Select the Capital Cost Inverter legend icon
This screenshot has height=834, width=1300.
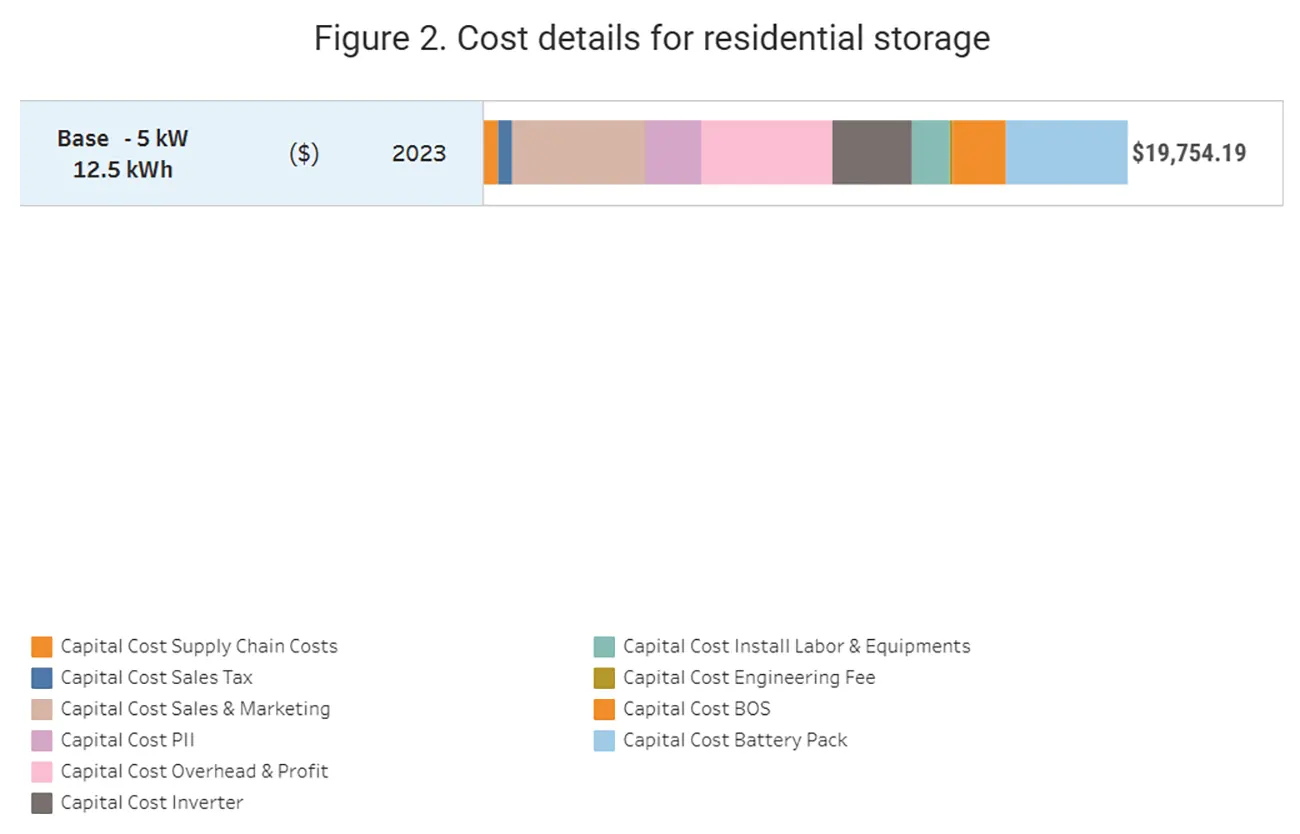click(42, 802)
